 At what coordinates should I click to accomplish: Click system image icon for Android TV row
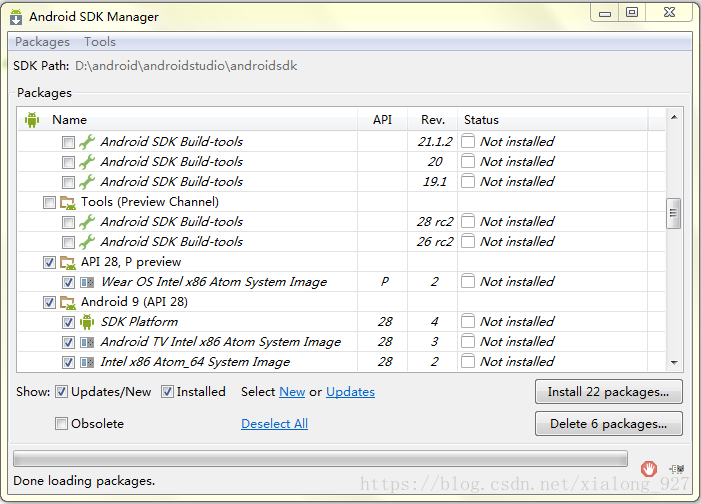pyautogui.click(x=87, y=343)
